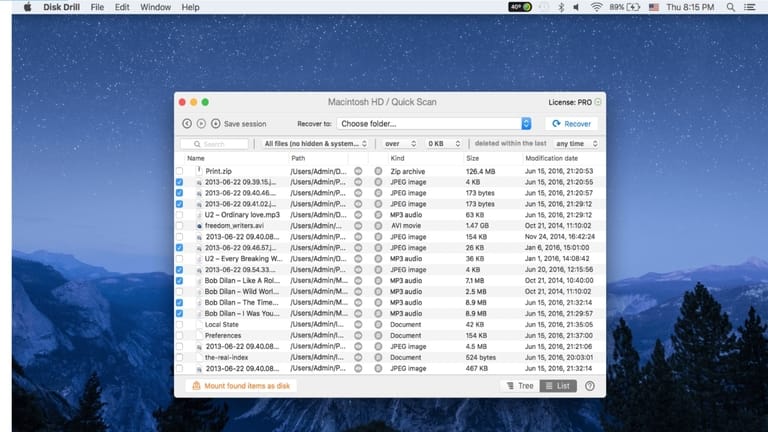Image resolution: width=768 pixels, height=432 pixels.
Task: Switch to List view
Action: click(558, 386)
